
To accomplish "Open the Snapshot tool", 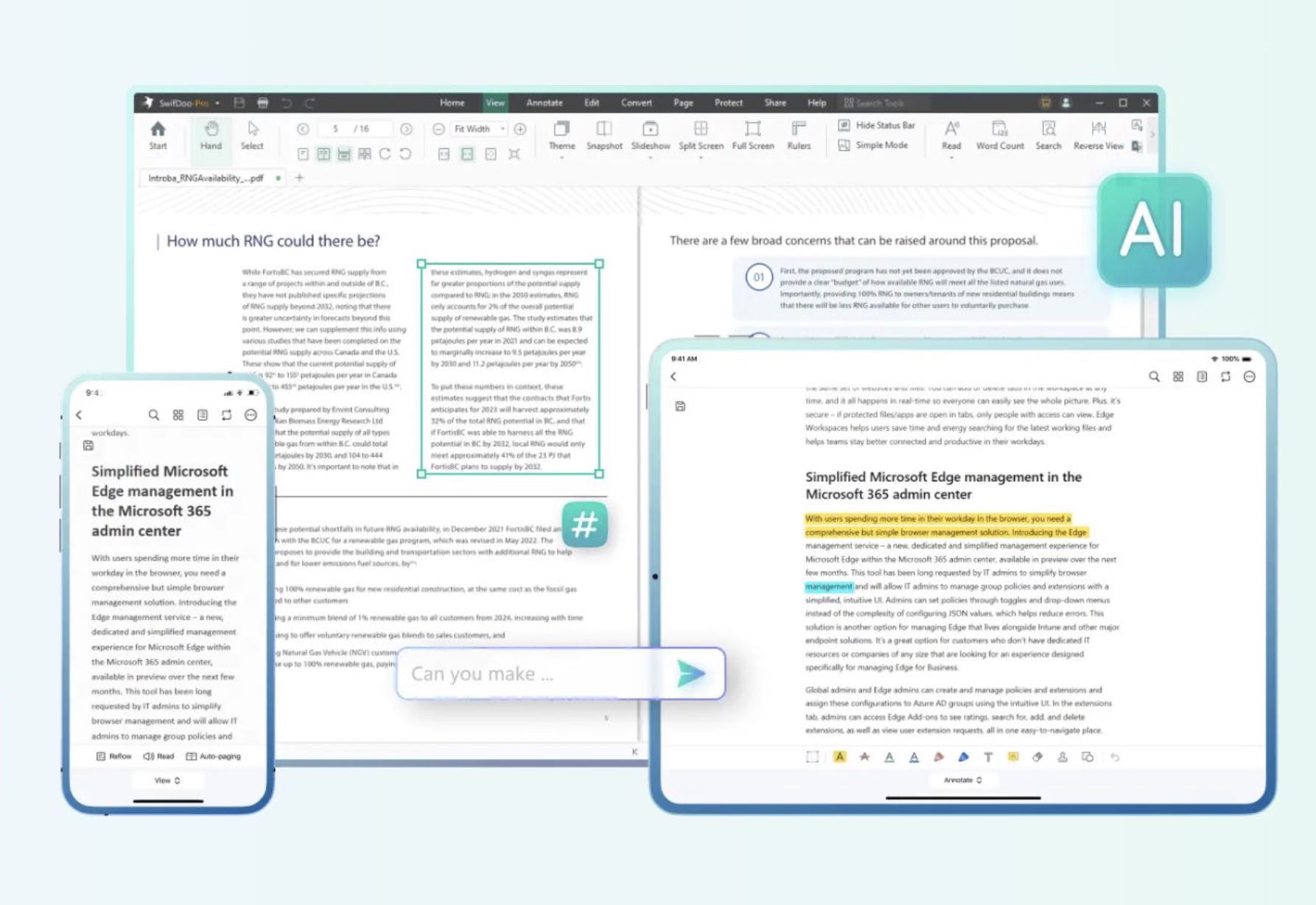I will tap(604, 135).
